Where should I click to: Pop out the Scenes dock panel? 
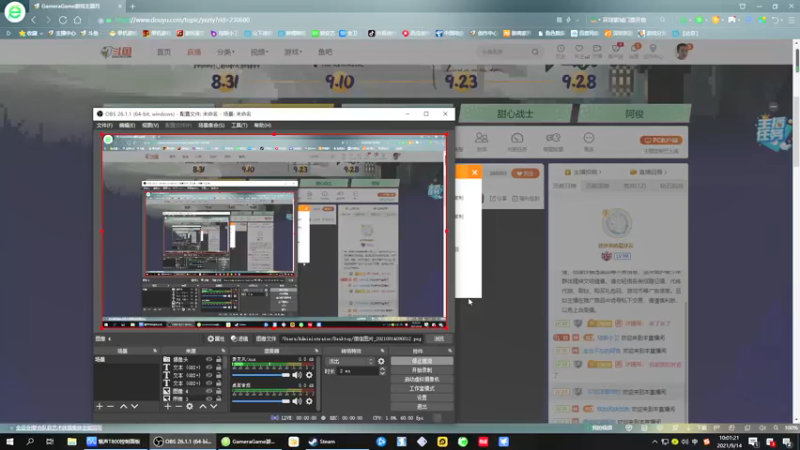pyautogui.click(x=155, y=351)
